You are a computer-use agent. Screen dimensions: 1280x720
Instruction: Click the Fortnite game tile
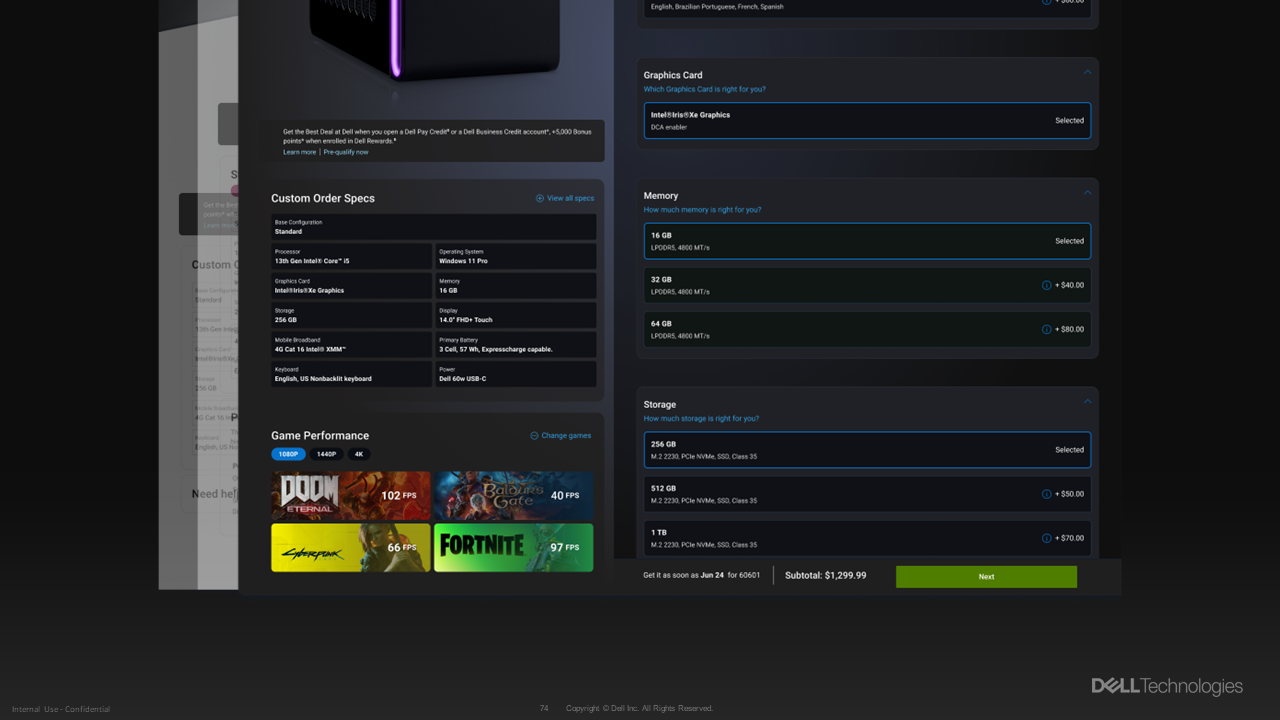513,548
